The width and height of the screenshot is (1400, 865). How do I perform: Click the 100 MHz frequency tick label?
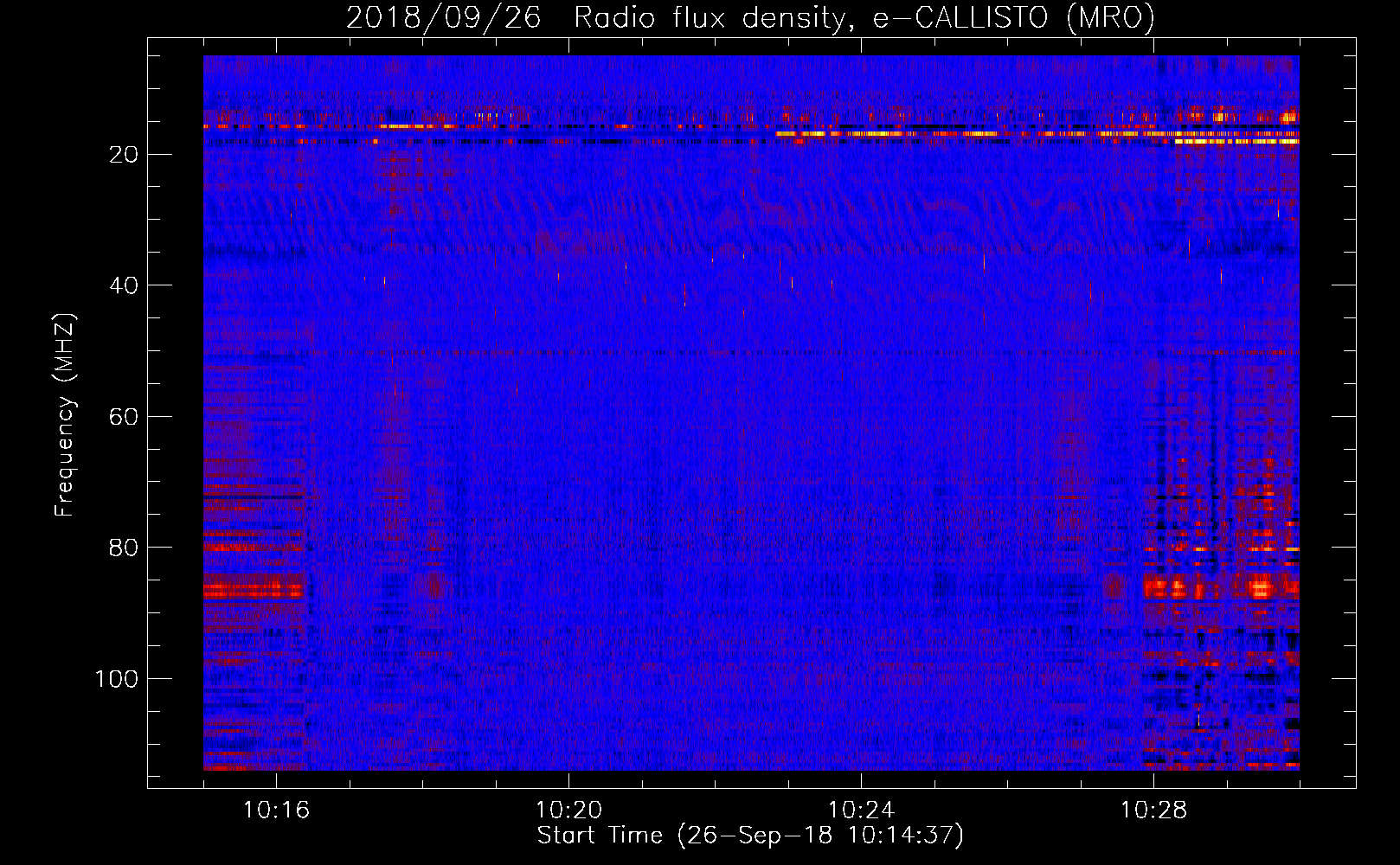click(x=116, y=679)
